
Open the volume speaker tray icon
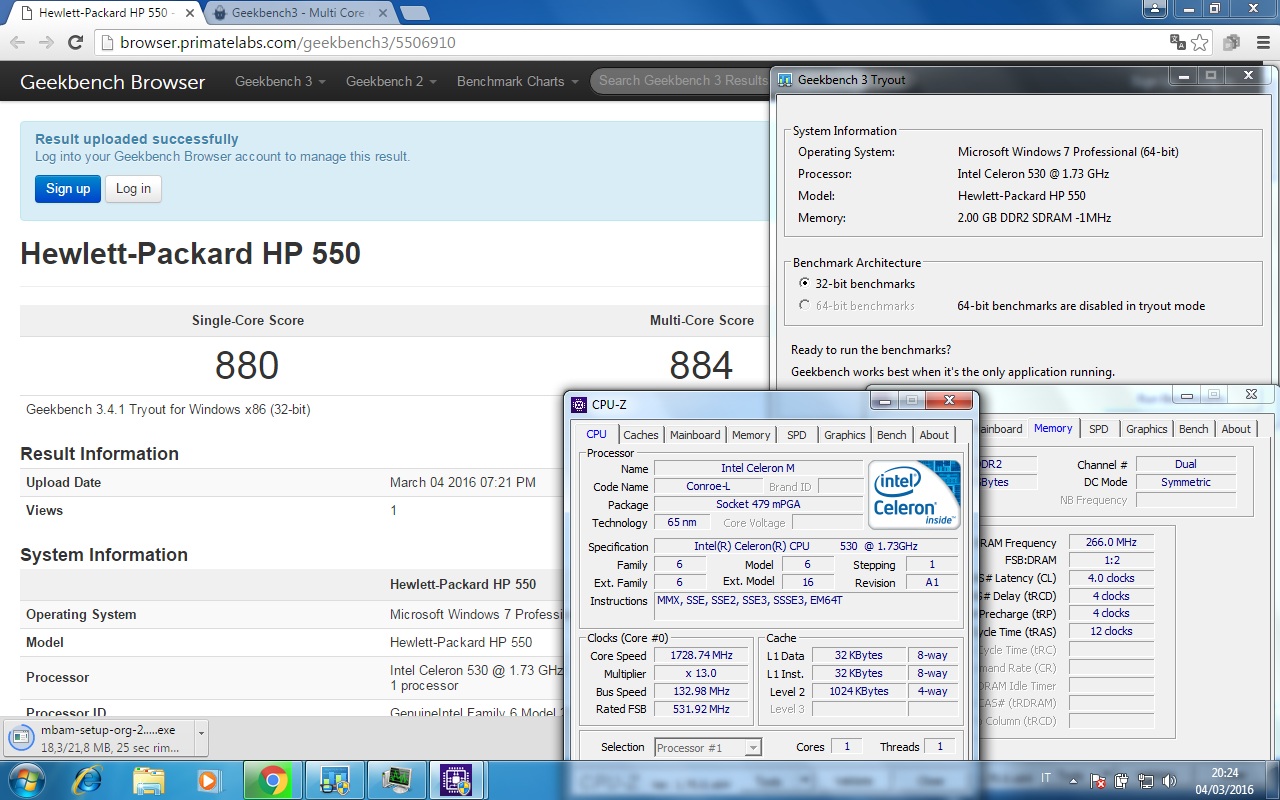click(1169, 781)
